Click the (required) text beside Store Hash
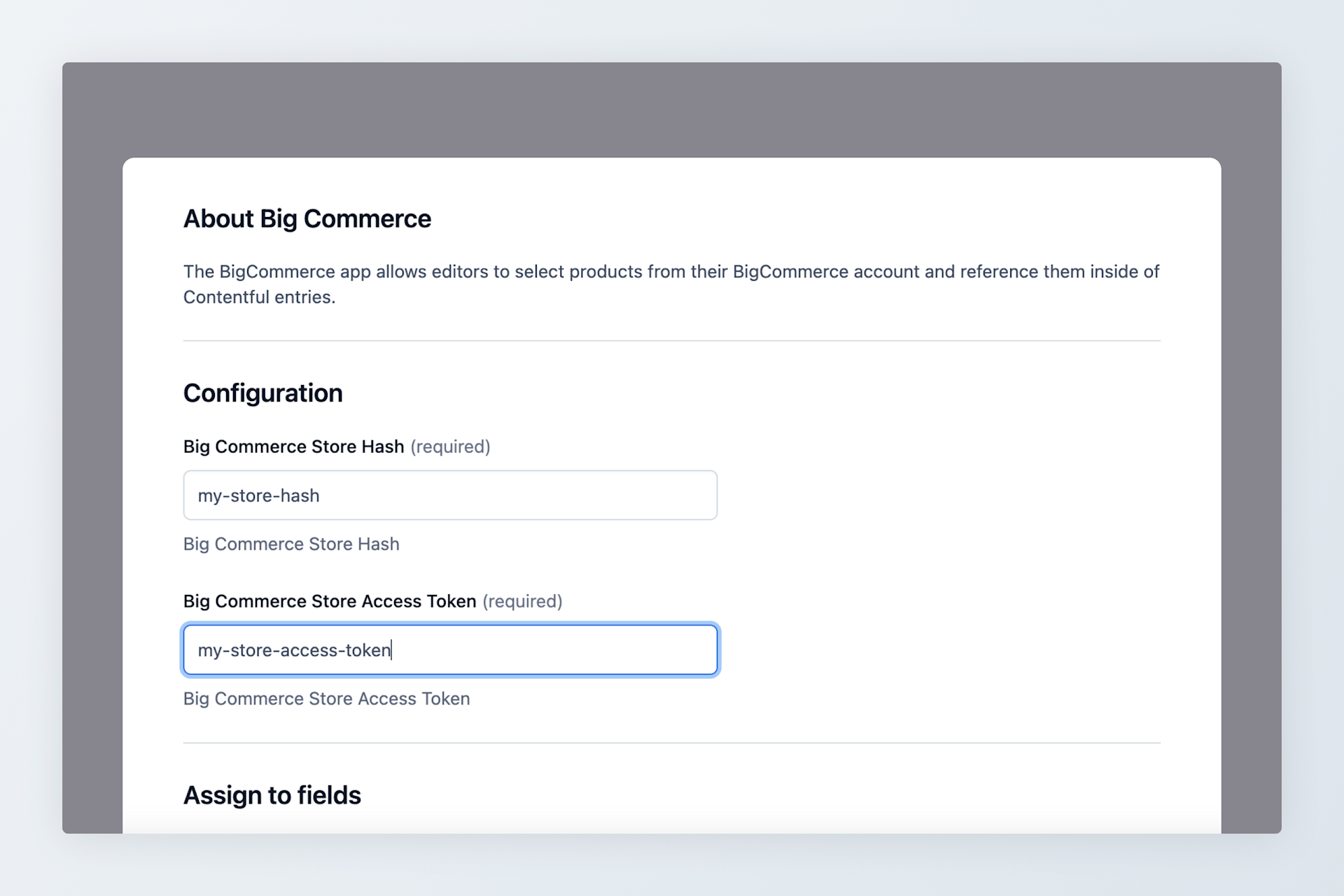1344x896 pixels. click(450, 447)
